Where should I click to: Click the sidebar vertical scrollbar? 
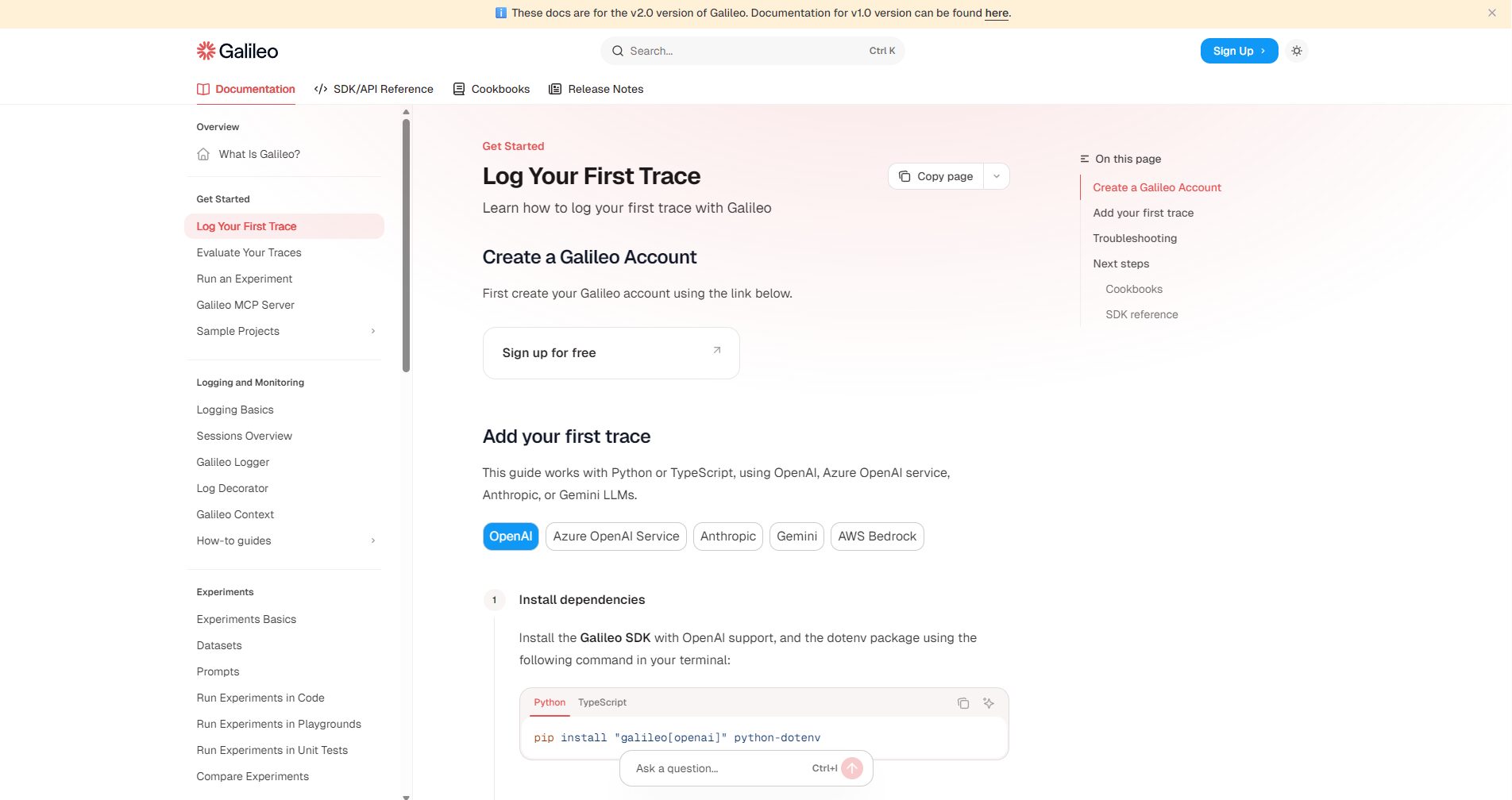tap(406, 246)
